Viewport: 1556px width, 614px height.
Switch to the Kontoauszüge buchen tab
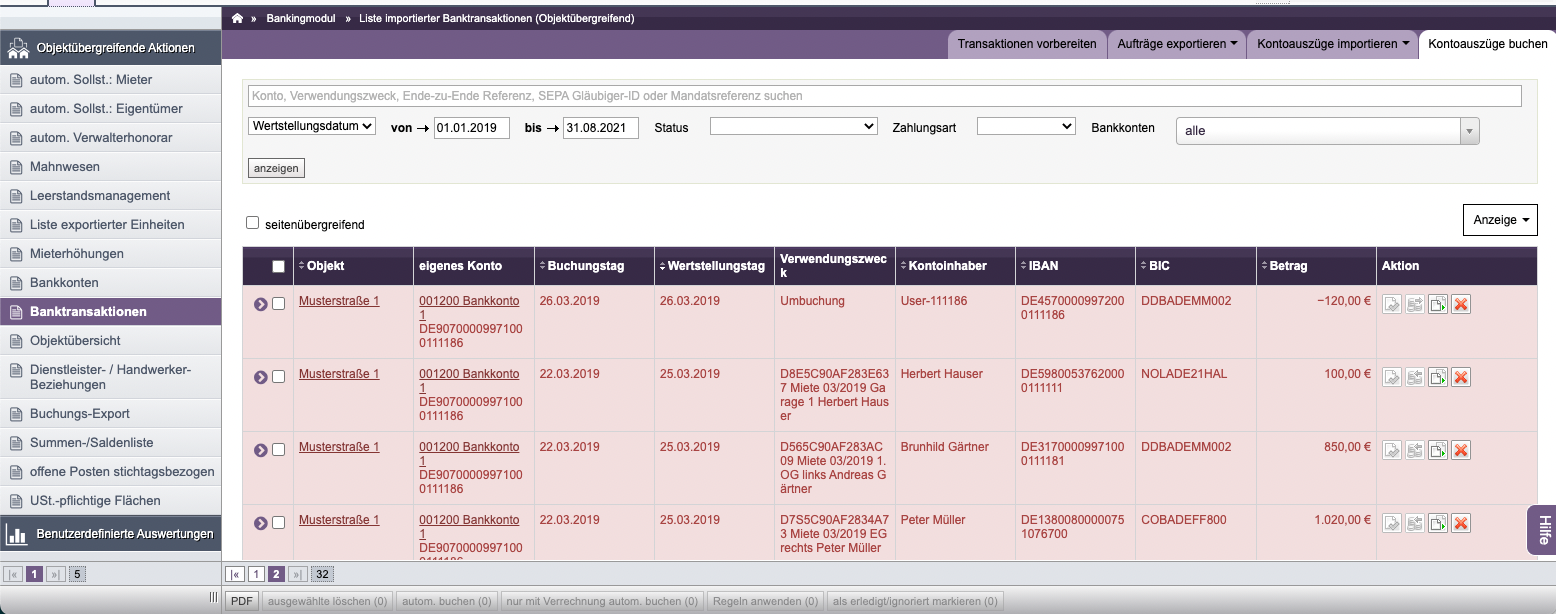[1488, 44]
